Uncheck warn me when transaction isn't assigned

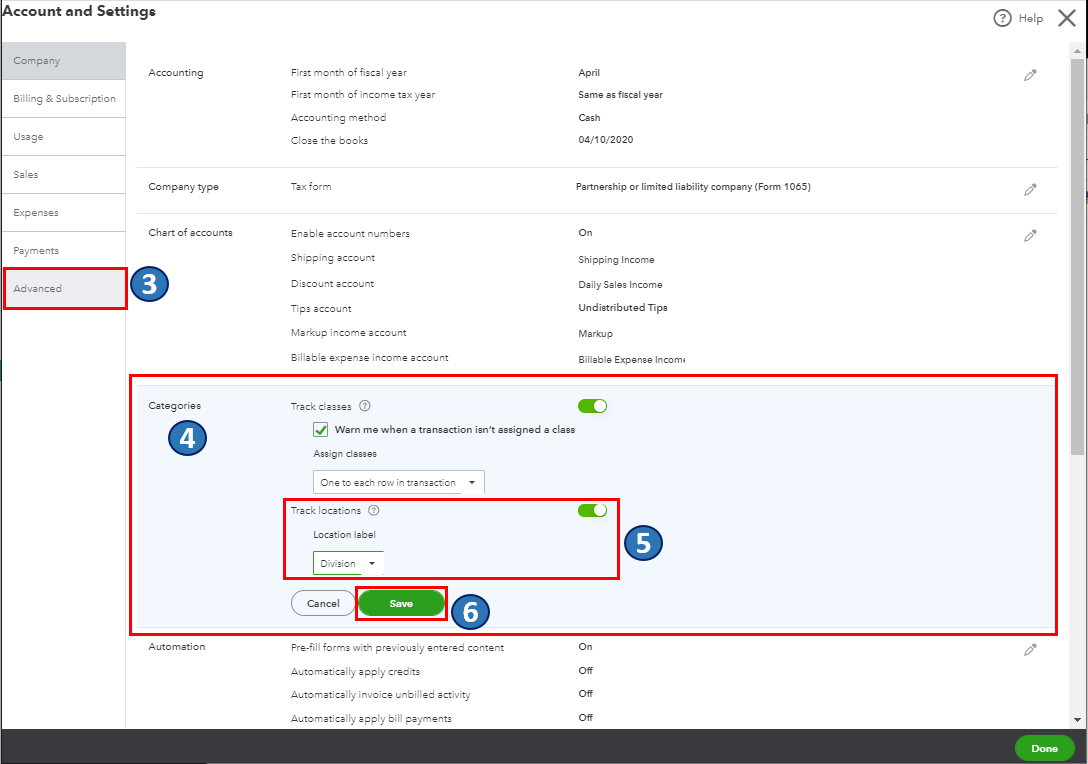[320, 429]
